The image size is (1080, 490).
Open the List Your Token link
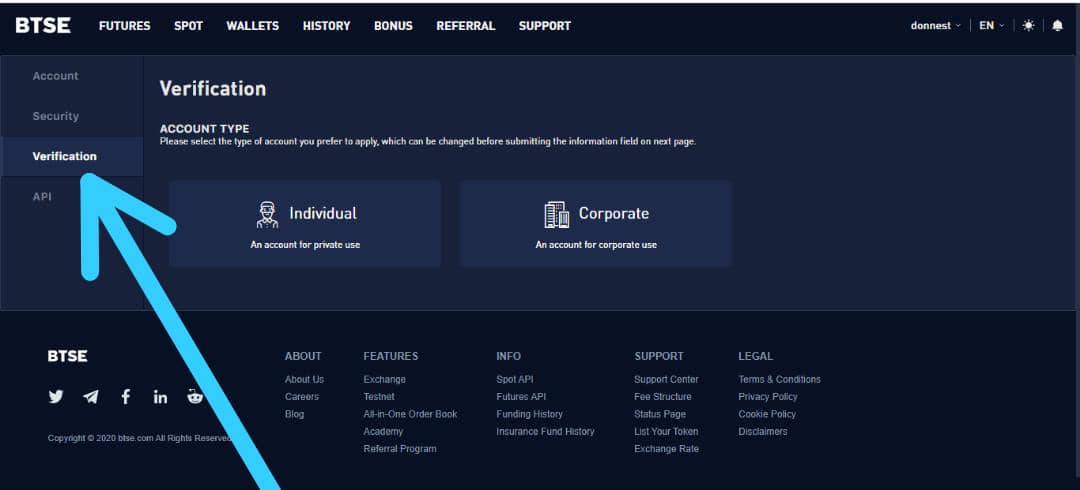pos(666,431)
